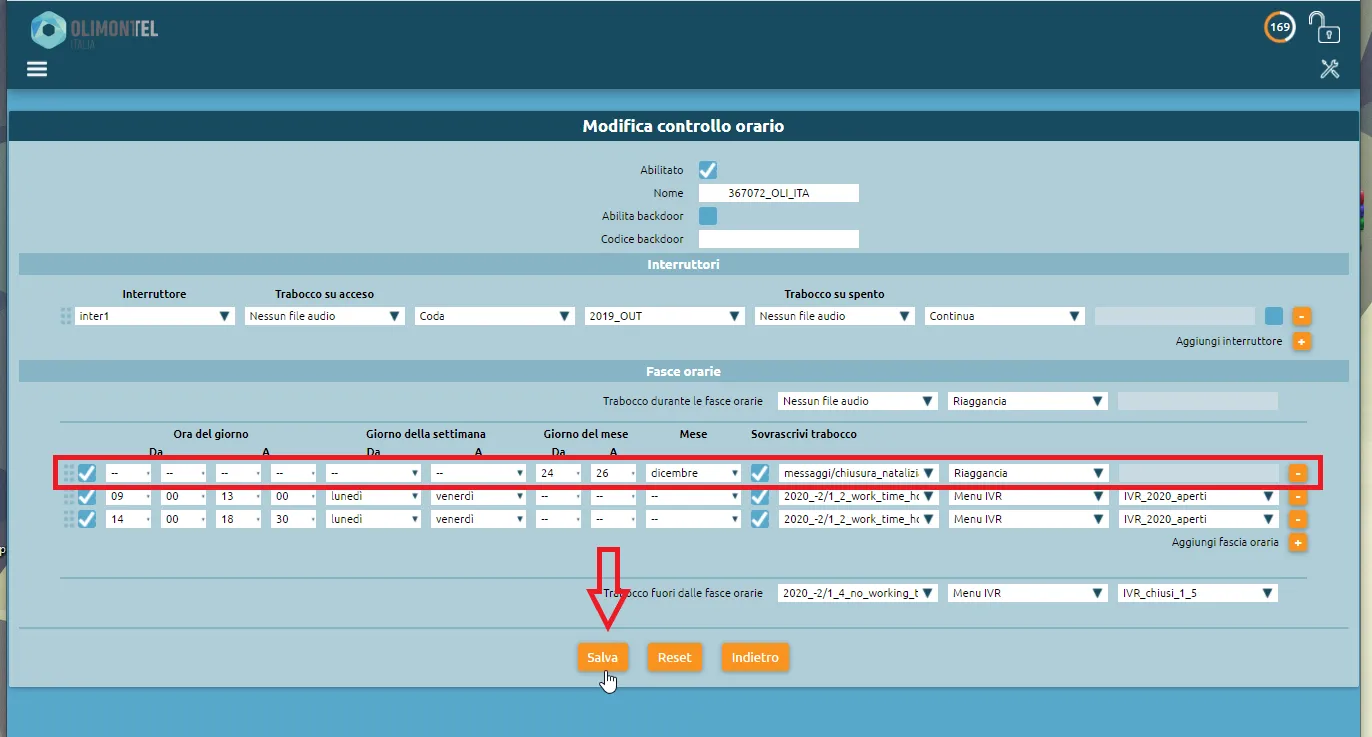Viewport: 1372px width, 737px height.
Task: Click the Nome text field
Action: tap(778, 193)
